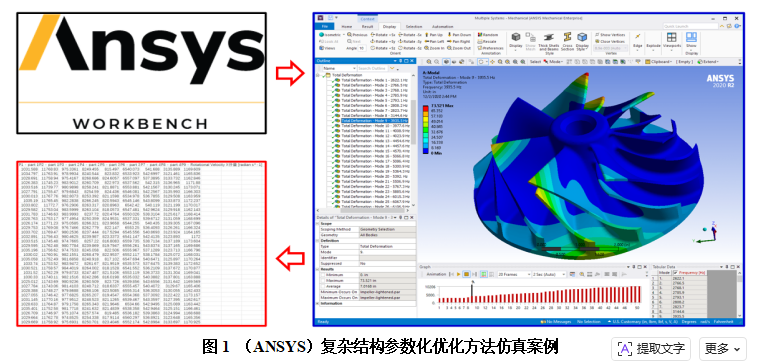Click the Rotate -Sy icon

tap(400, 42)
